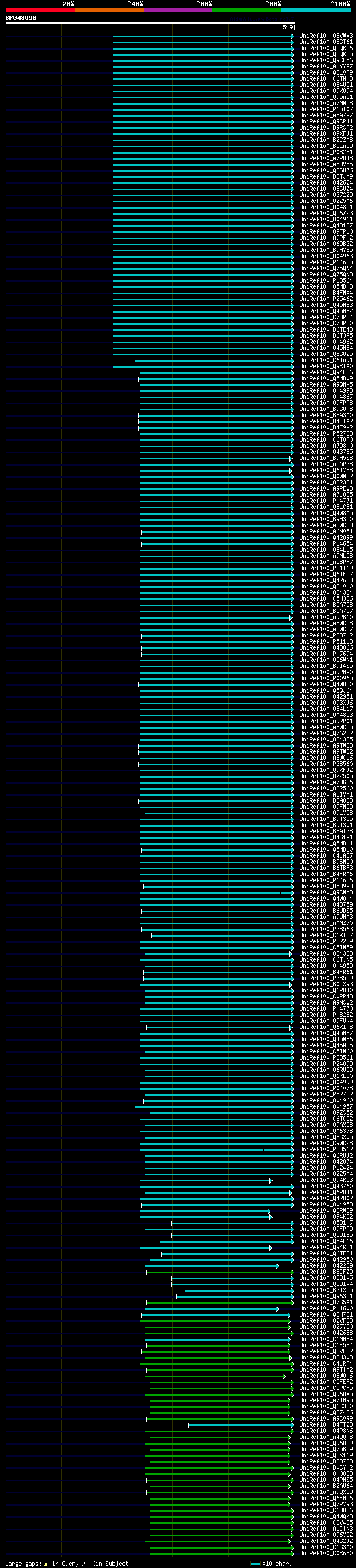This screenshot has height=1568, width=356.
Task: Select the UniRef100_P38560 label
Action: [325, 764]
